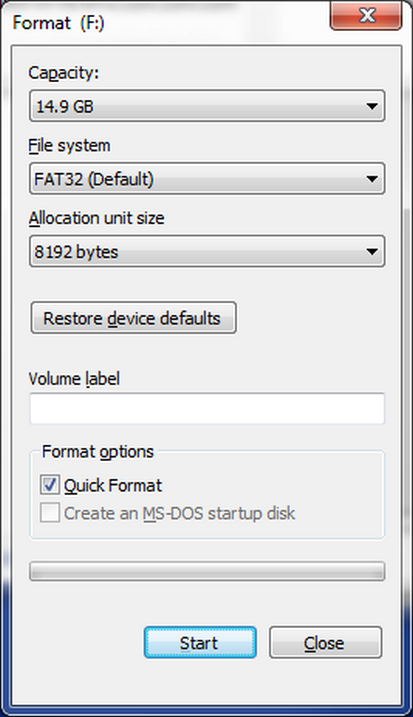
Task: Click the Quick Format label text
Action: point(113,486)
